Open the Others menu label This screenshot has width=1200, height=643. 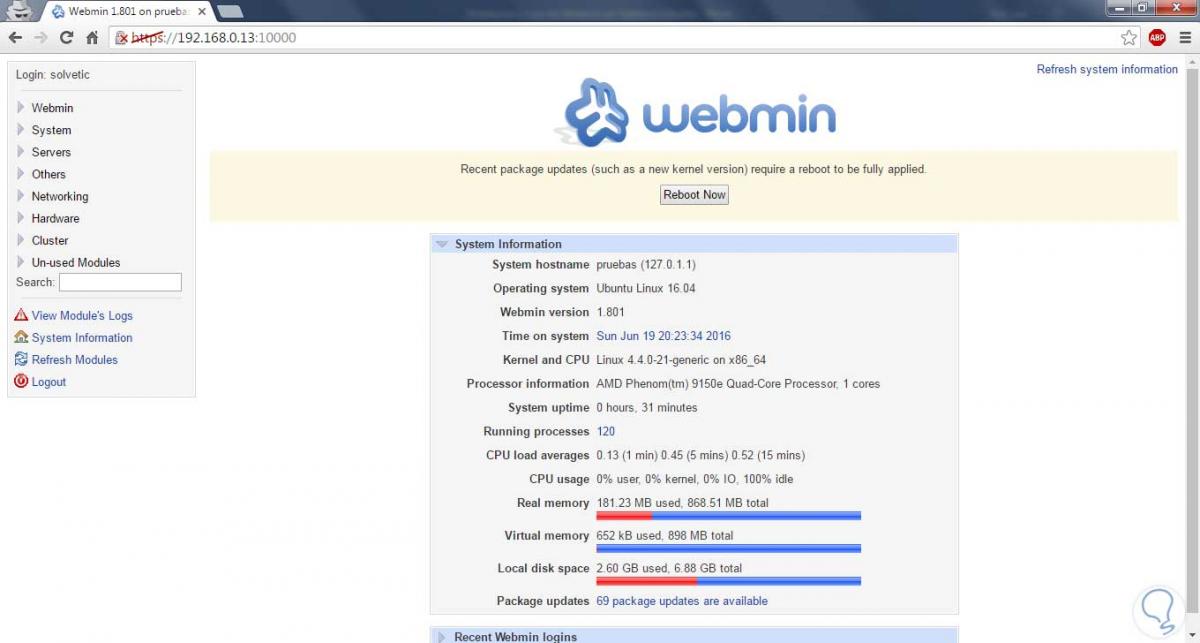[x=49, y=174]
